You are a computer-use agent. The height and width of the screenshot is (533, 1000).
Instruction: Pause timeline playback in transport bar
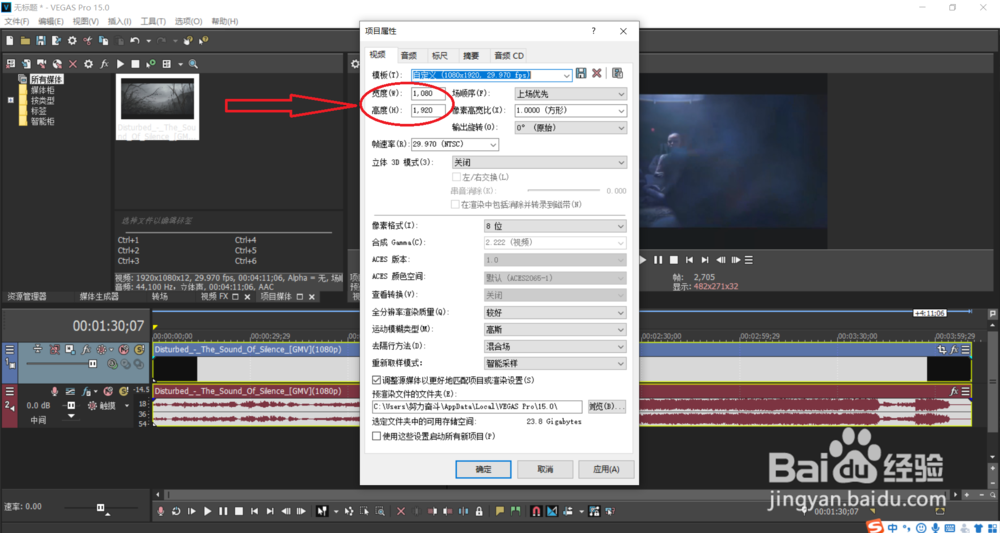click(x=223, y=511)
